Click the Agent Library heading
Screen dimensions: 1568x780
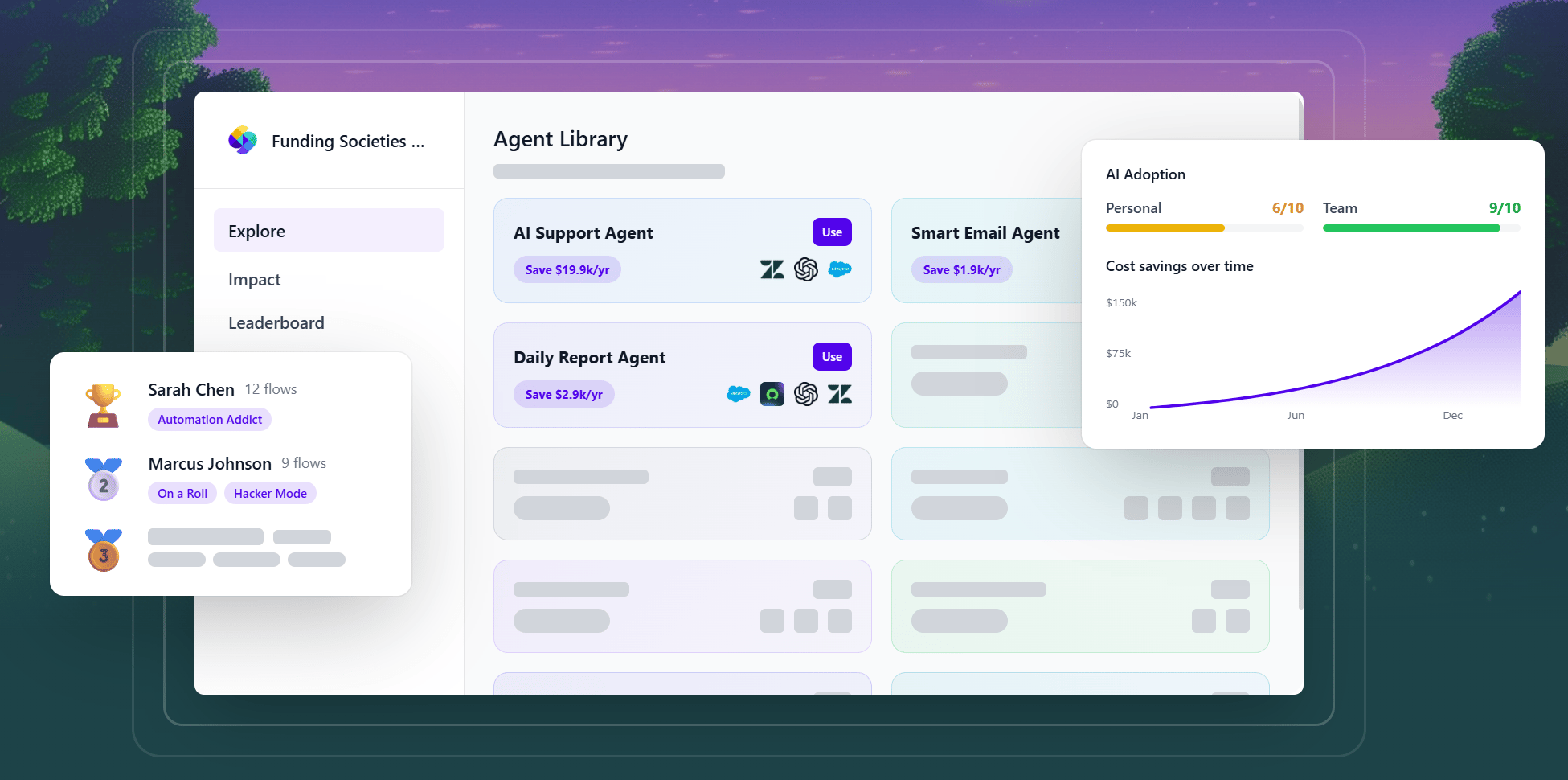pos(561,139)
